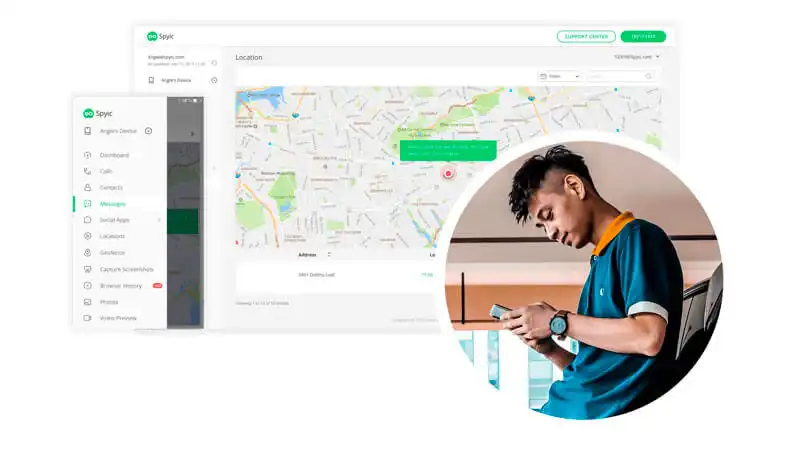
Task: Click the Capture Screenshots monitor icon
Action: tap(88, 269)
